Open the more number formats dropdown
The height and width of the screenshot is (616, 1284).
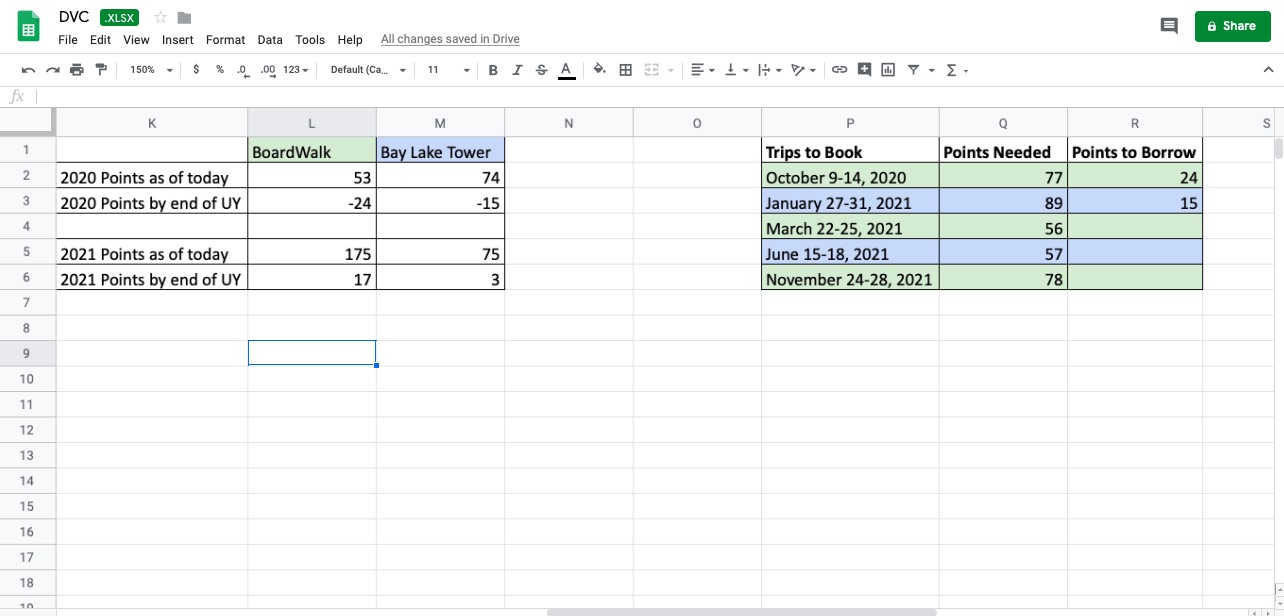click(x=296, y=70)
